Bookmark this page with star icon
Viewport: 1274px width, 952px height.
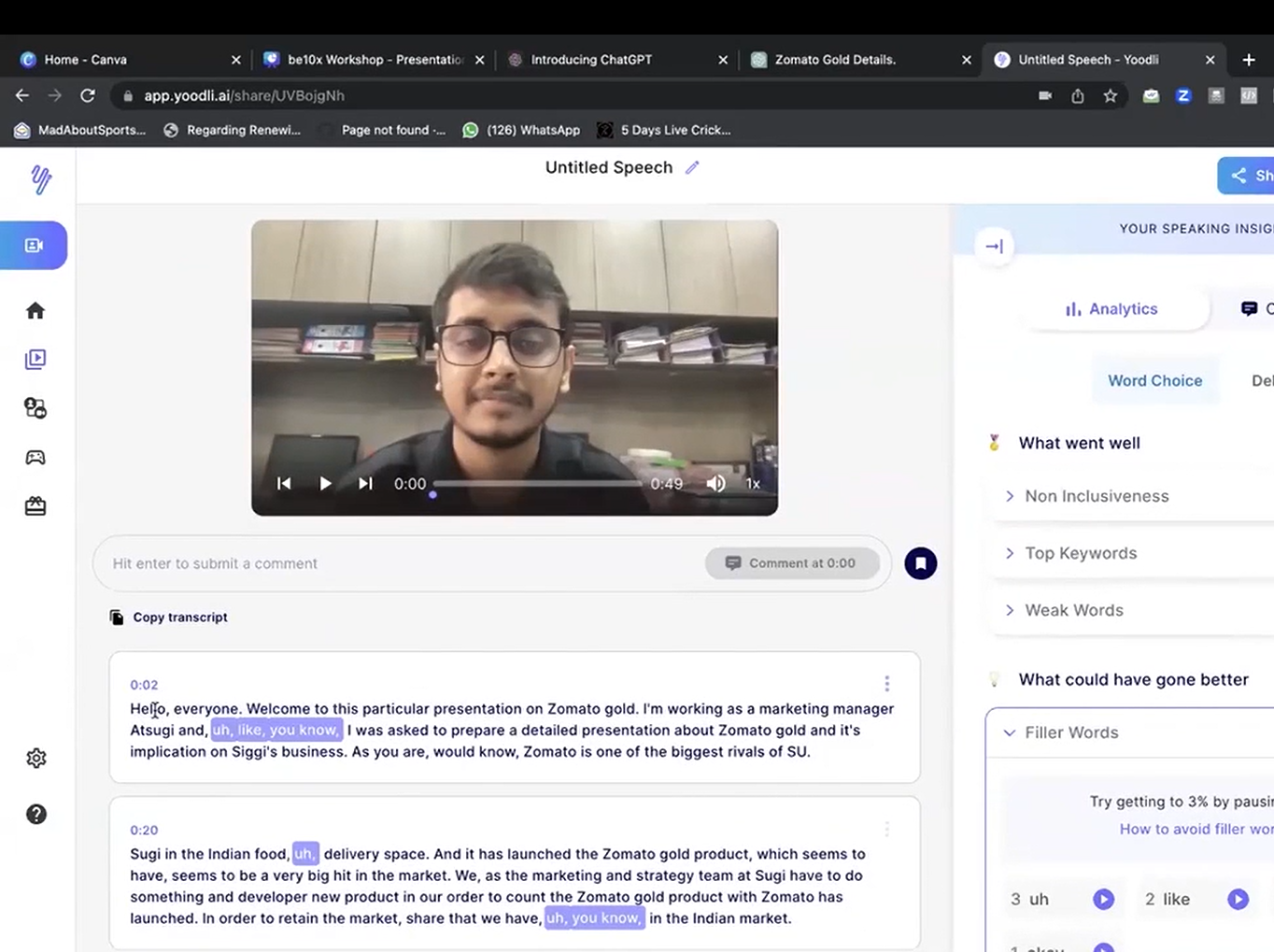point(1110,95)
